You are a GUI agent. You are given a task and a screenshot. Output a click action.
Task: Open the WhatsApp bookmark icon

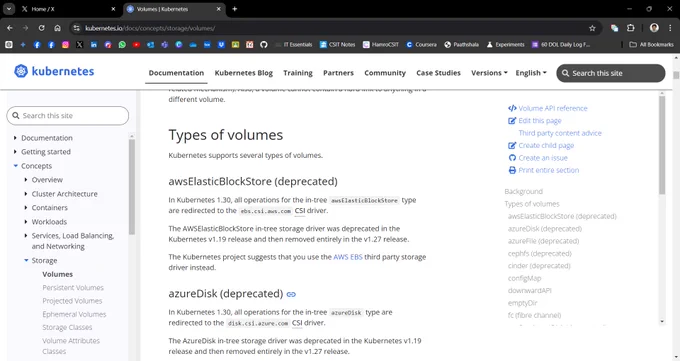pyautogui.click(x=122, y=45)
